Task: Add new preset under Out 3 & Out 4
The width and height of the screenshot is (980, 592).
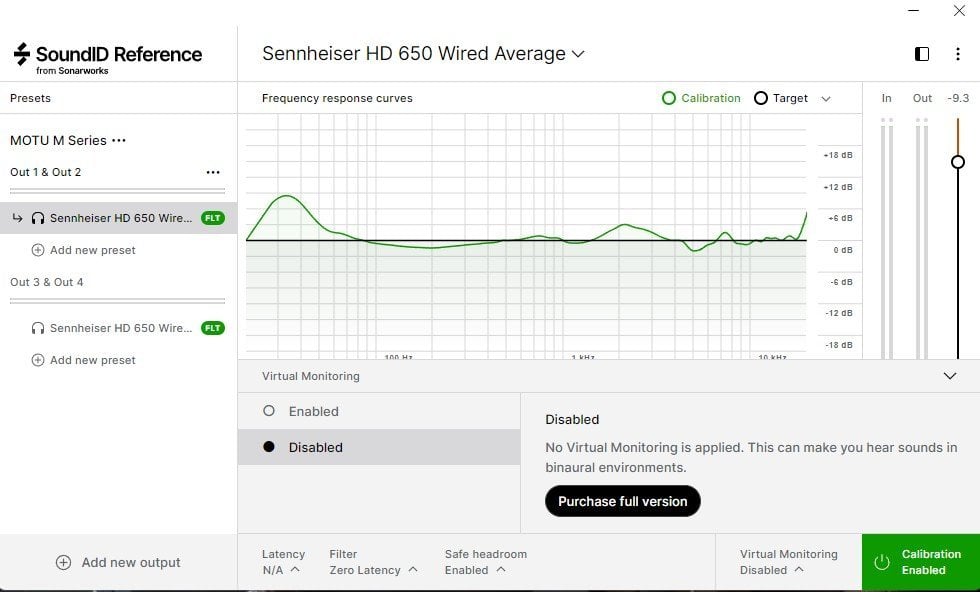Action: pyautogui.click(x=84, y=360)
